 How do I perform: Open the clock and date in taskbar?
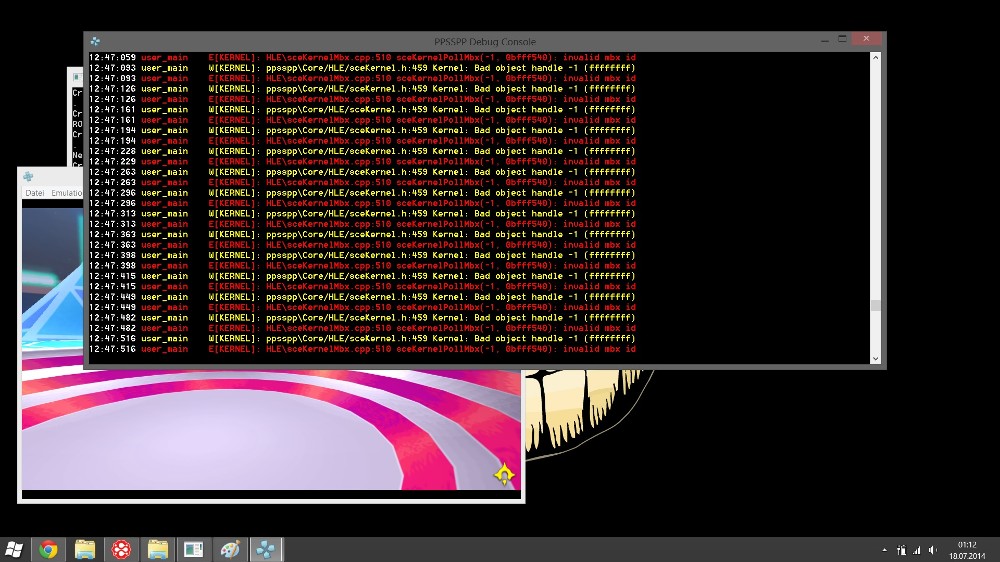(966, 549)
